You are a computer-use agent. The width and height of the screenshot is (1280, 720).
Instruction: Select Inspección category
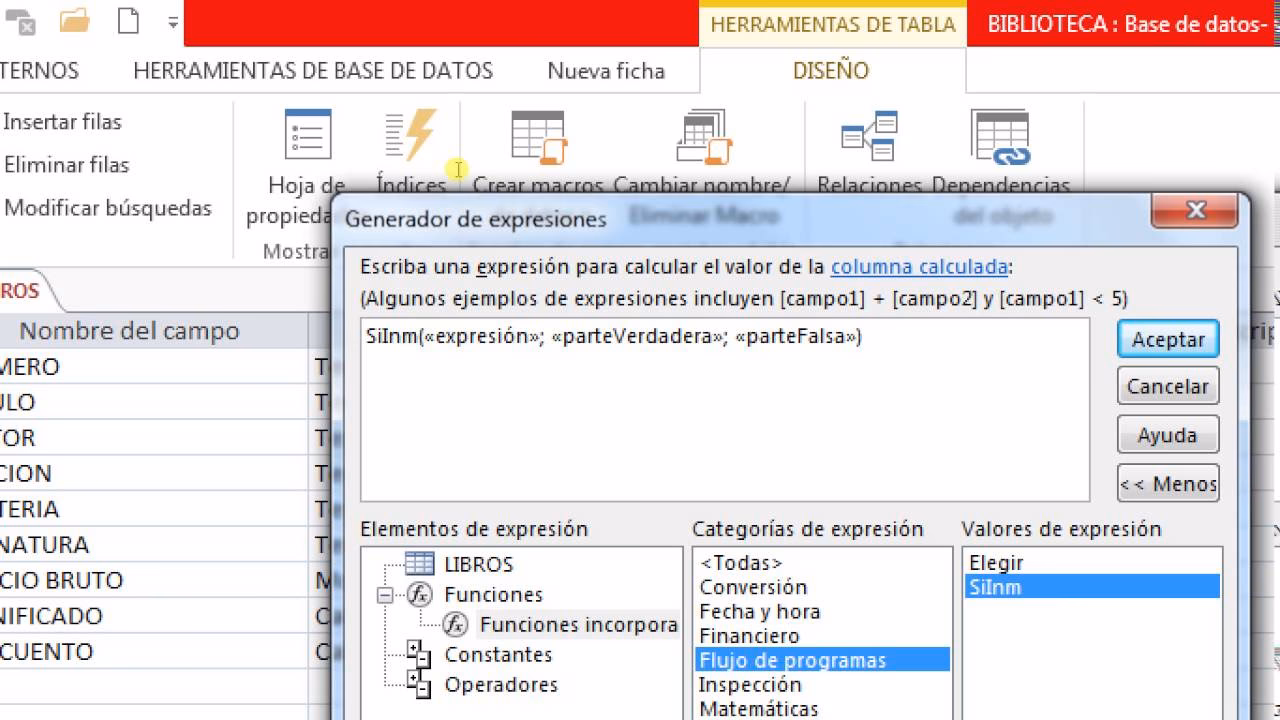pos(750,684)
